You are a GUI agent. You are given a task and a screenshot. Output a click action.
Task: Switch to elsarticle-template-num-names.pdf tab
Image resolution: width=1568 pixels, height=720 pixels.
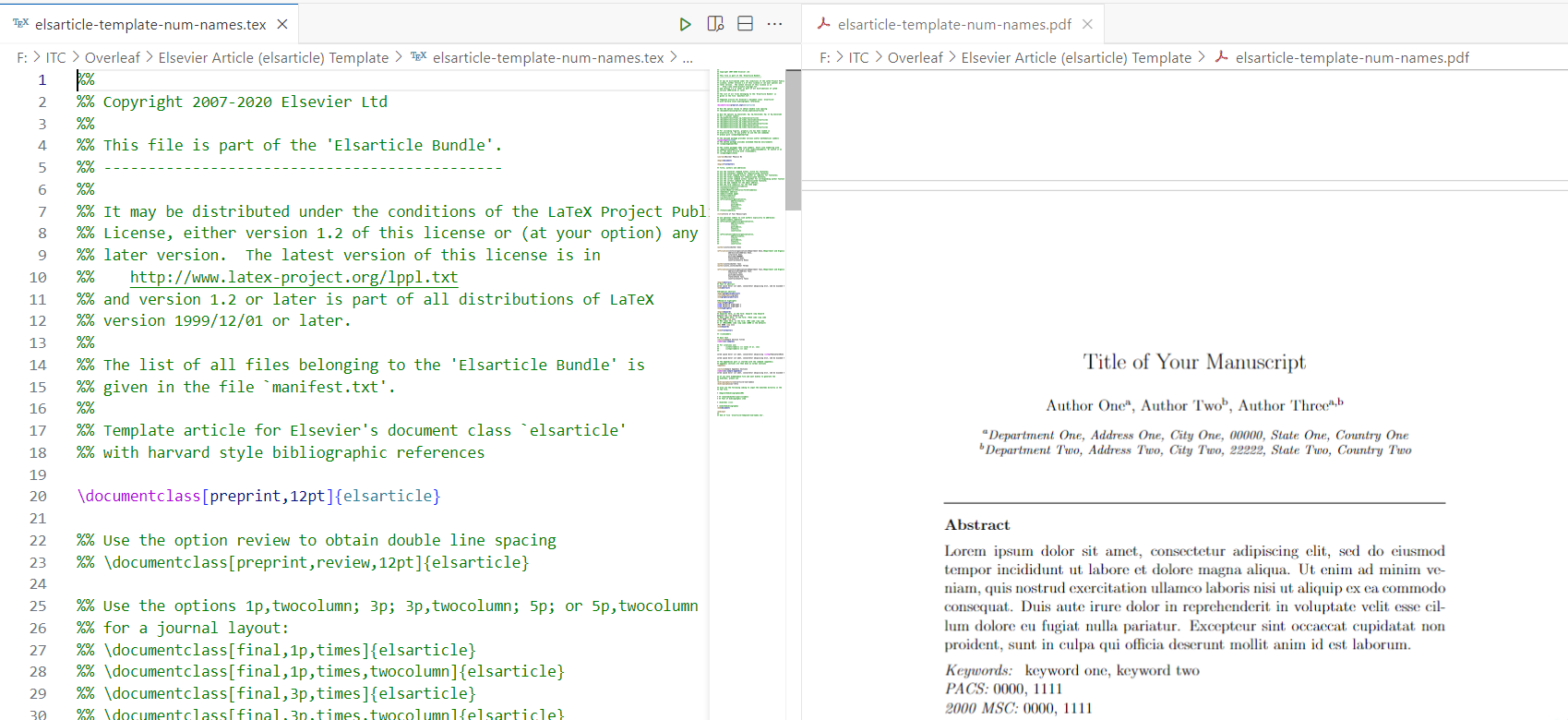pos(953,24)
